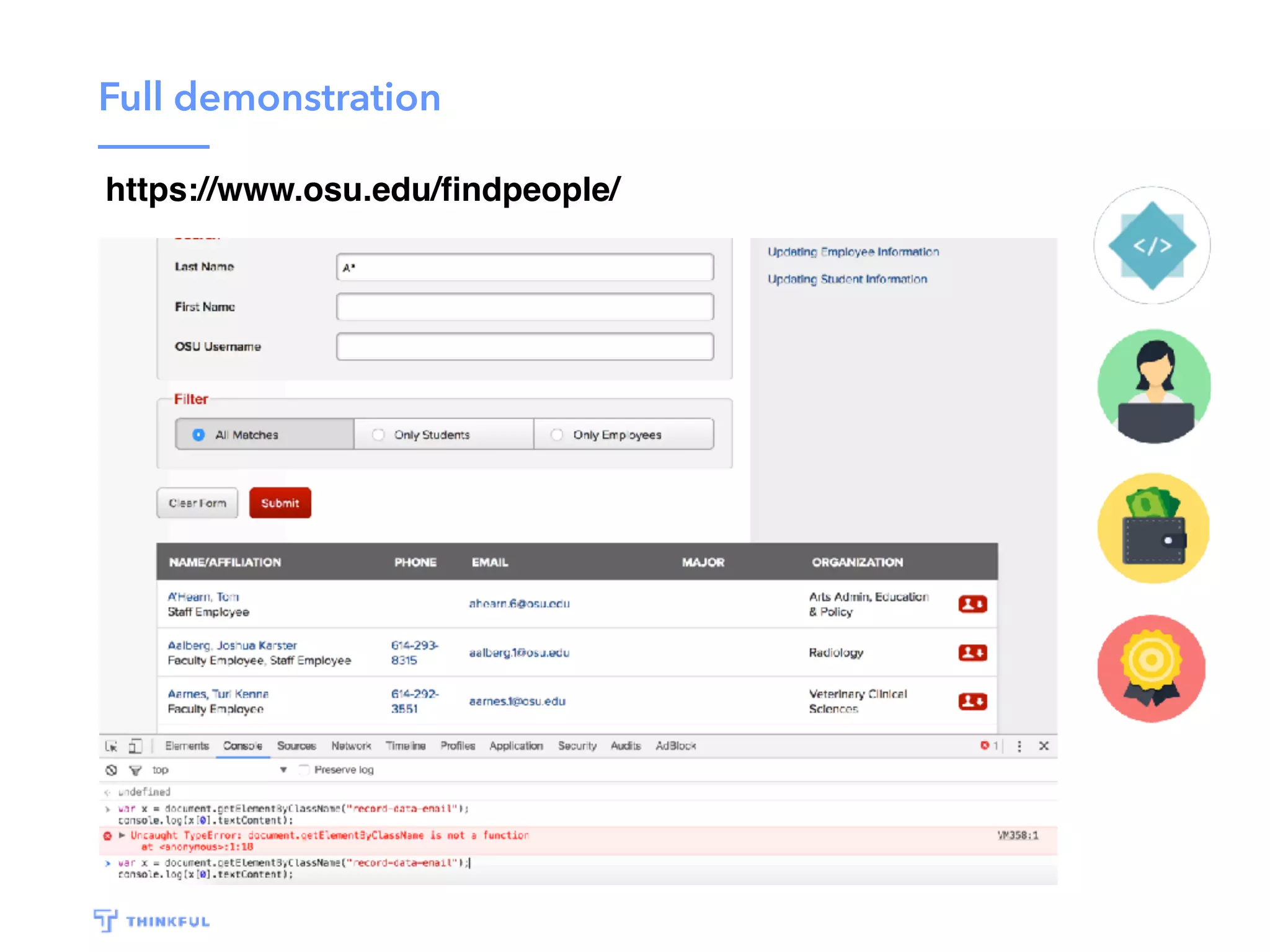Screen dimensions: 1270x952
Task: Open Updating Employee Information link
Action: point(853,252)
